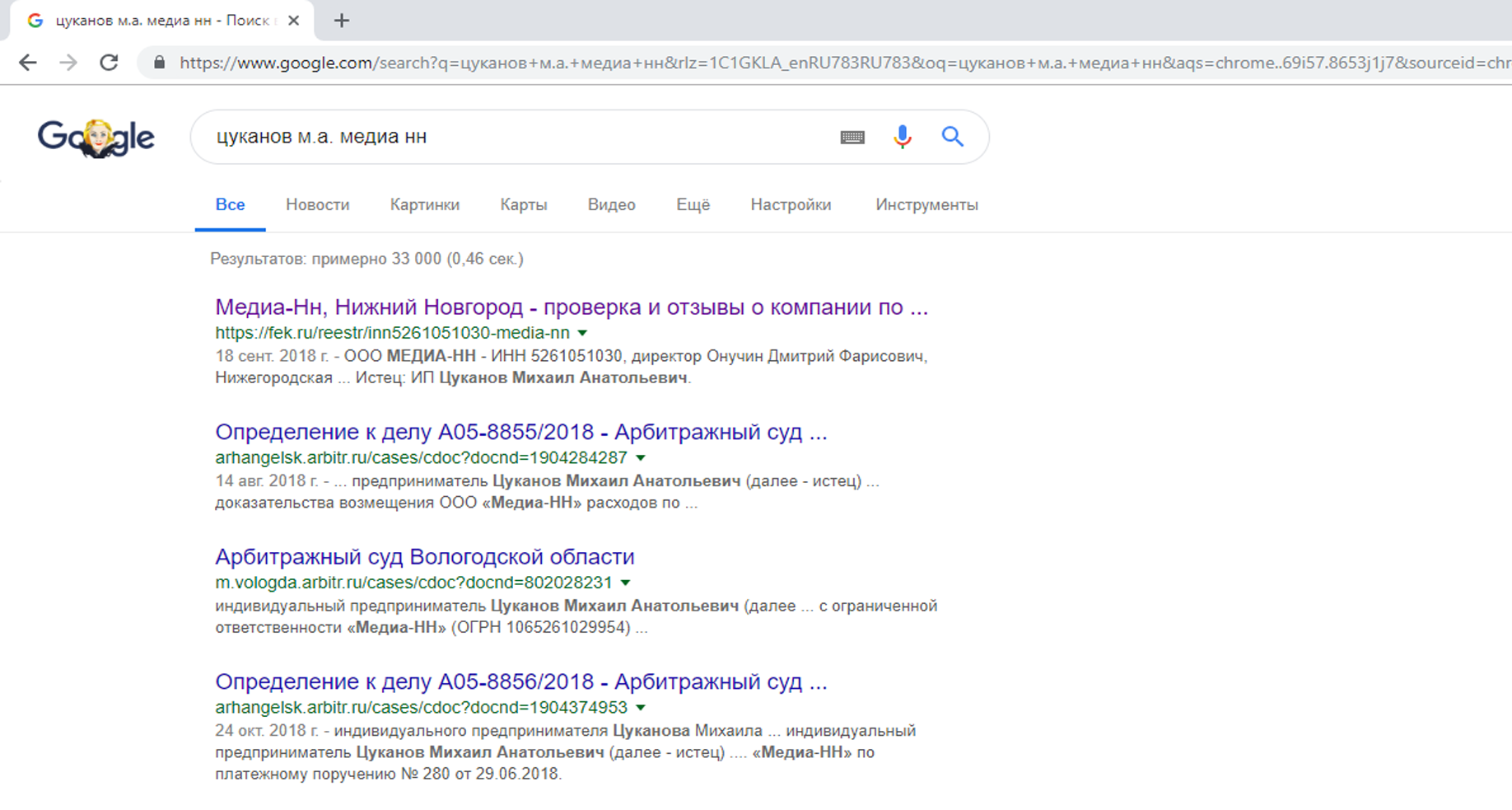The height and width of the screenshot is (810, 1512).
Task: Open the Видео tab
Action: click(612, 204)
